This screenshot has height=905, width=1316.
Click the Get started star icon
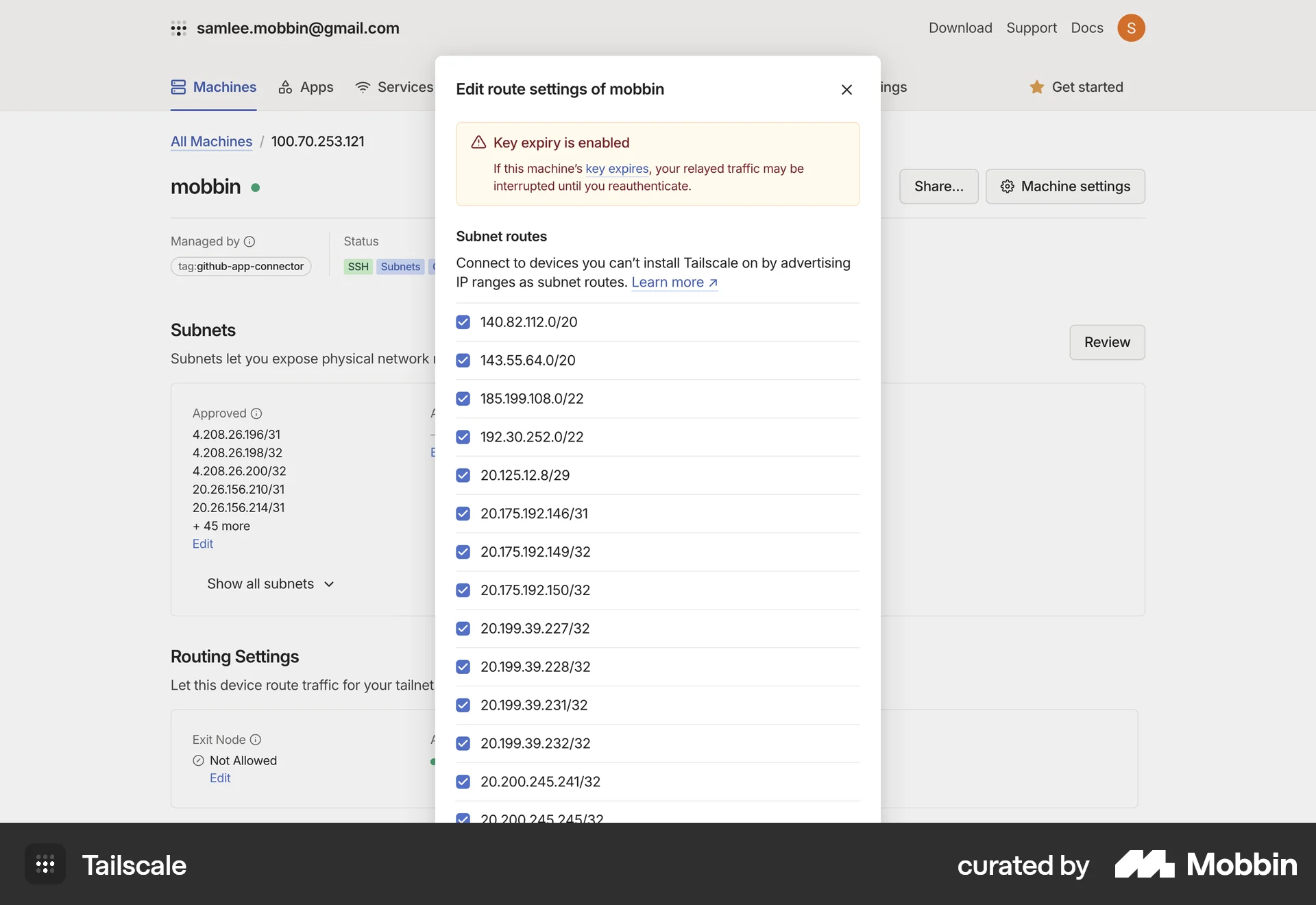[x=1037, y=87]
